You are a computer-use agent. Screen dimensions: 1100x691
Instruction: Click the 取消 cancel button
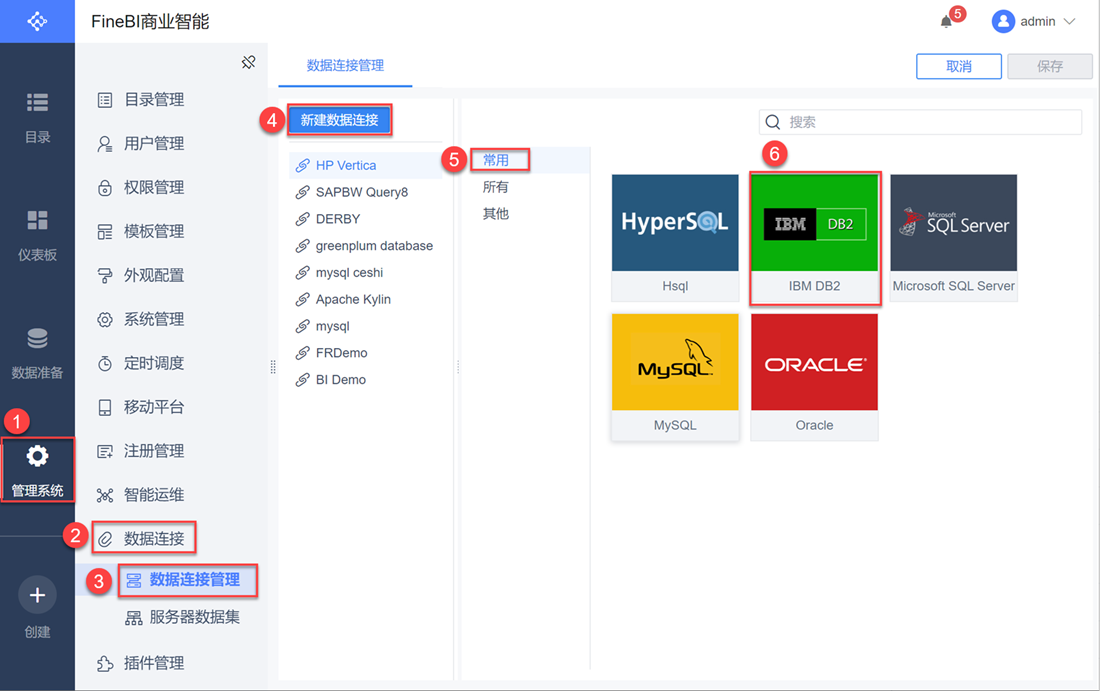click(958, 66)
